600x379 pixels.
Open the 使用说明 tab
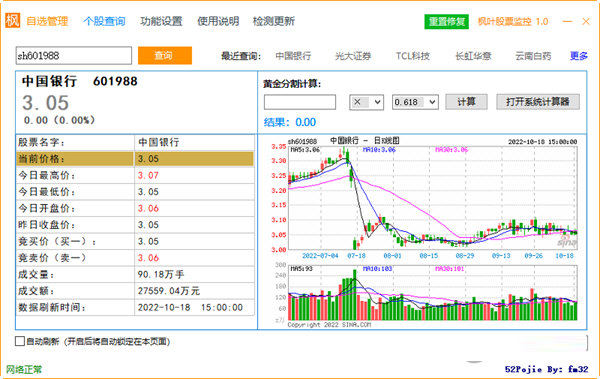[x=218, y=21]
